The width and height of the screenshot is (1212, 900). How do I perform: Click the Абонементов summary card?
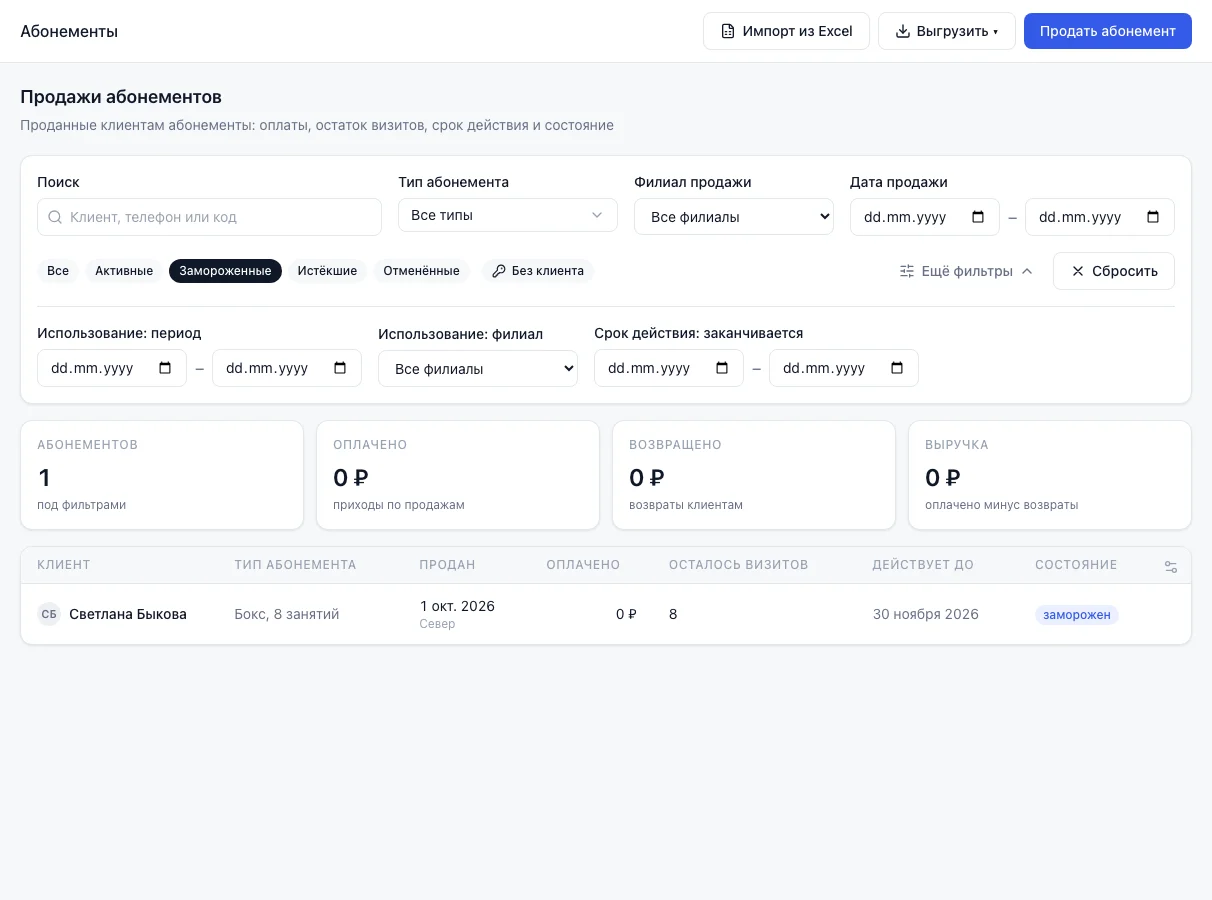(x=162, y=475)
